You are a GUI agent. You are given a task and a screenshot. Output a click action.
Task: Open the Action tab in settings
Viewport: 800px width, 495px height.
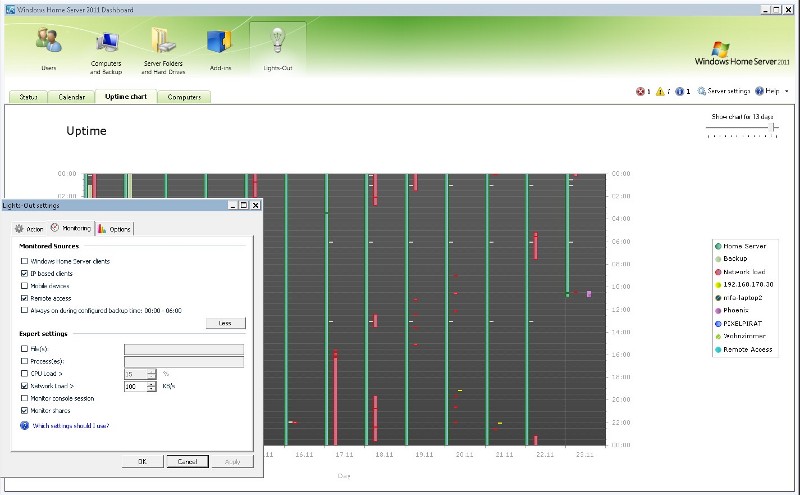(29, 229)
